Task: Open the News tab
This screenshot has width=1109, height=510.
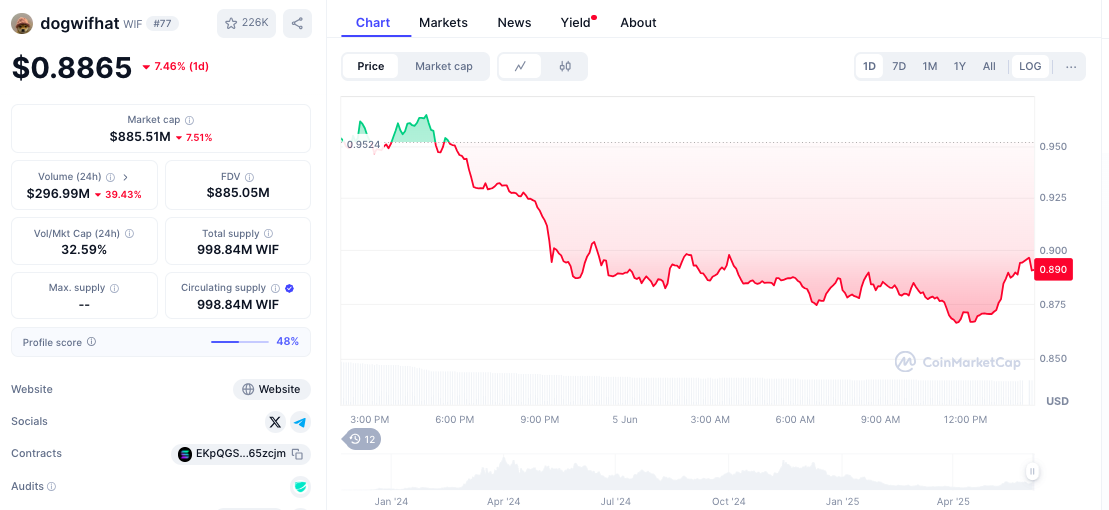Action: point(514,23)
